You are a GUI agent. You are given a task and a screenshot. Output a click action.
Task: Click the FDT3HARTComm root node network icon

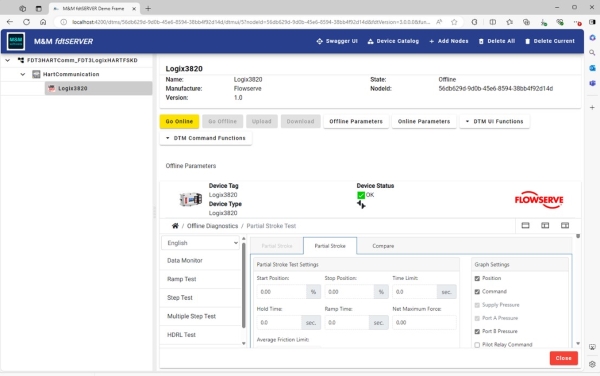[x=21, y=60]
